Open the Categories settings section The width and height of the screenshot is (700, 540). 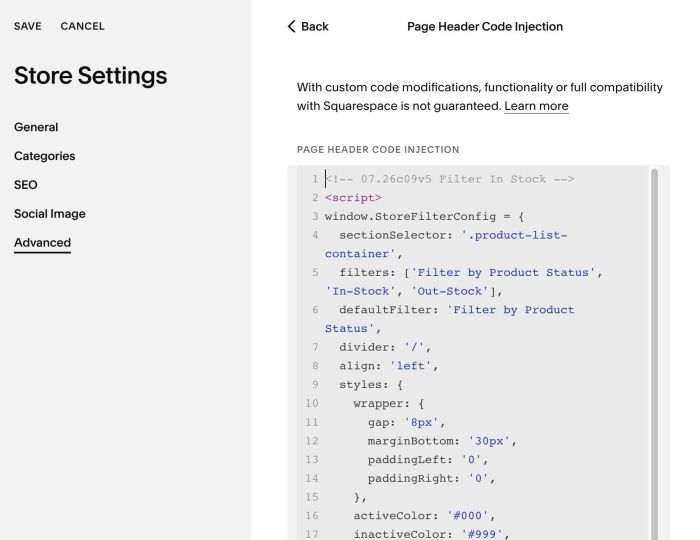(45, 156)
